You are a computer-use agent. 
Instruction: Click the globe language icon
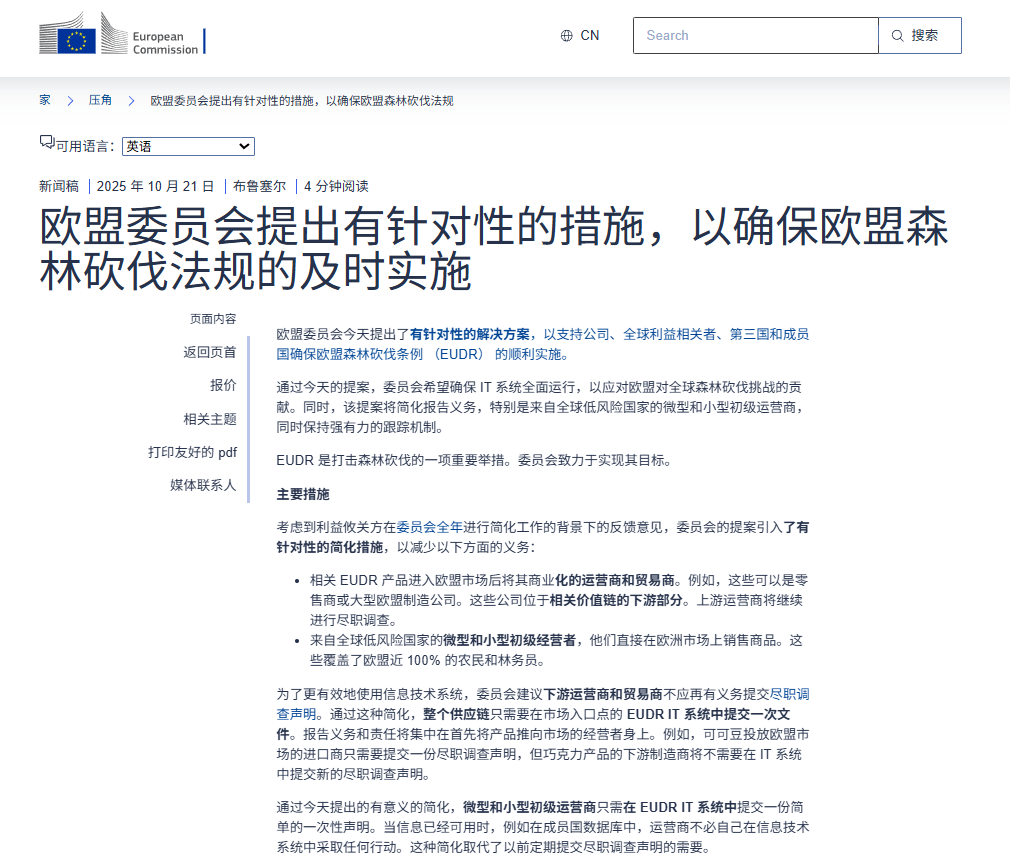click(567, 36)
